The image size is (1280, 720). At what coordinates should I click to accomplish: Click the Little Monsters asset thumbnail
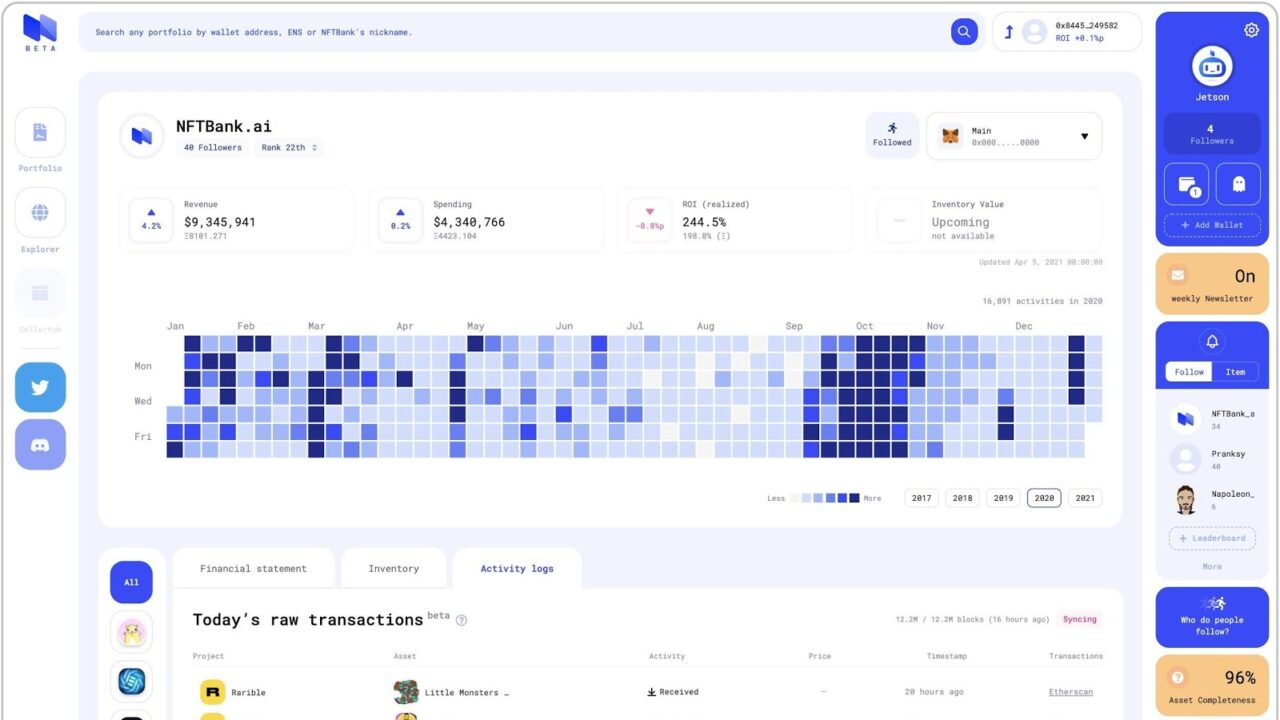(406, 692)
